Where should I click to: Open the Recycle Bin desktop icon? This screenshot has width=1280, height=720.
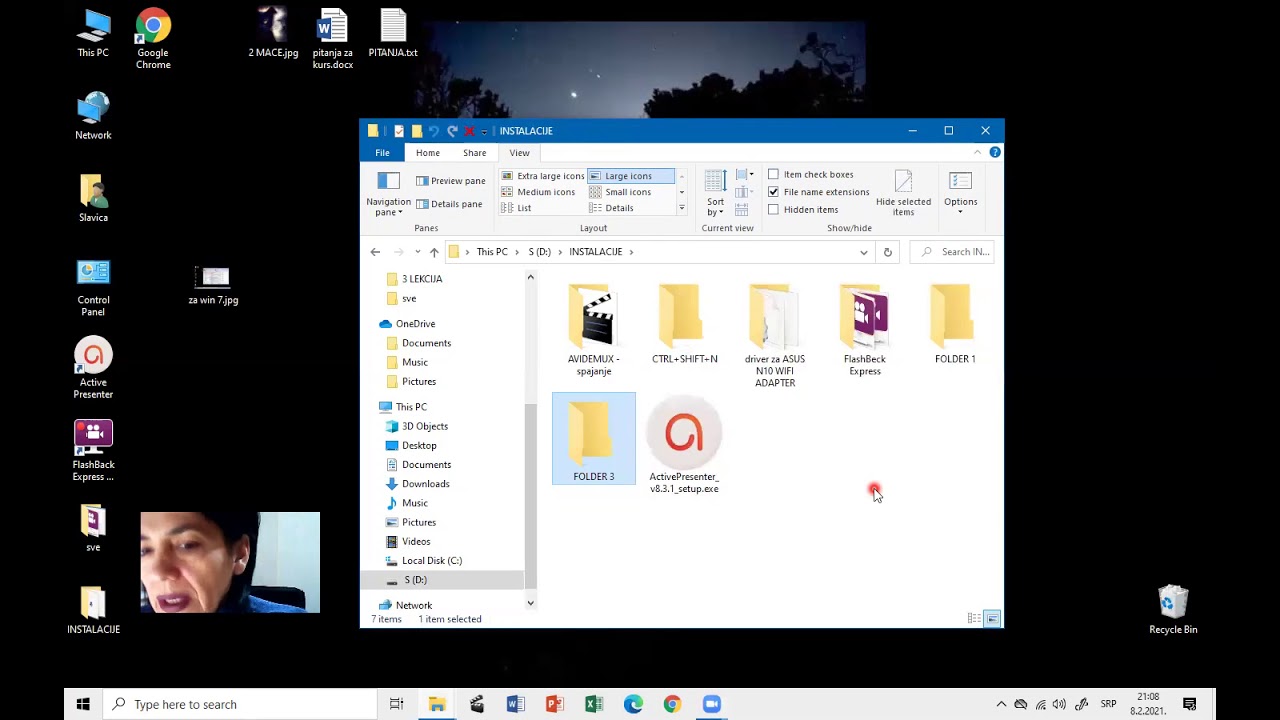[x=1173, y=610]
